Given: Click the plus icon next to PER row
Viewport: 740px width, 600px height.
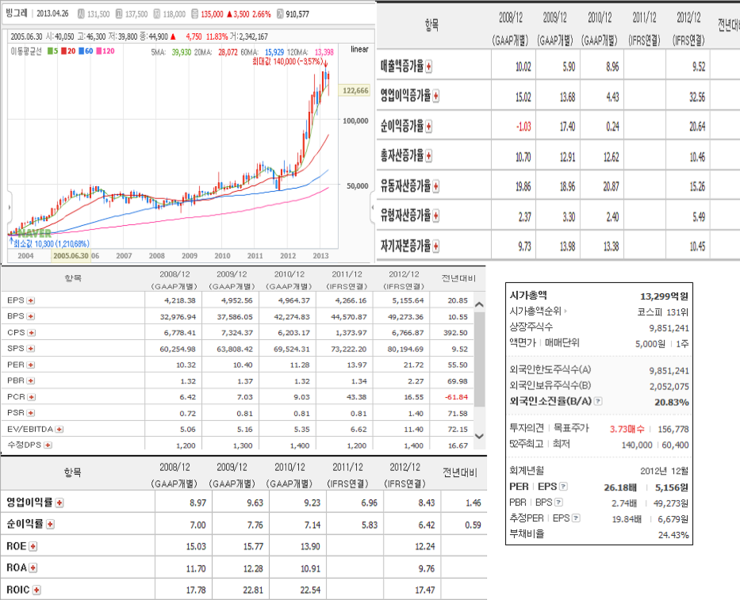Looking at the screenshot, I should [31, 364].
